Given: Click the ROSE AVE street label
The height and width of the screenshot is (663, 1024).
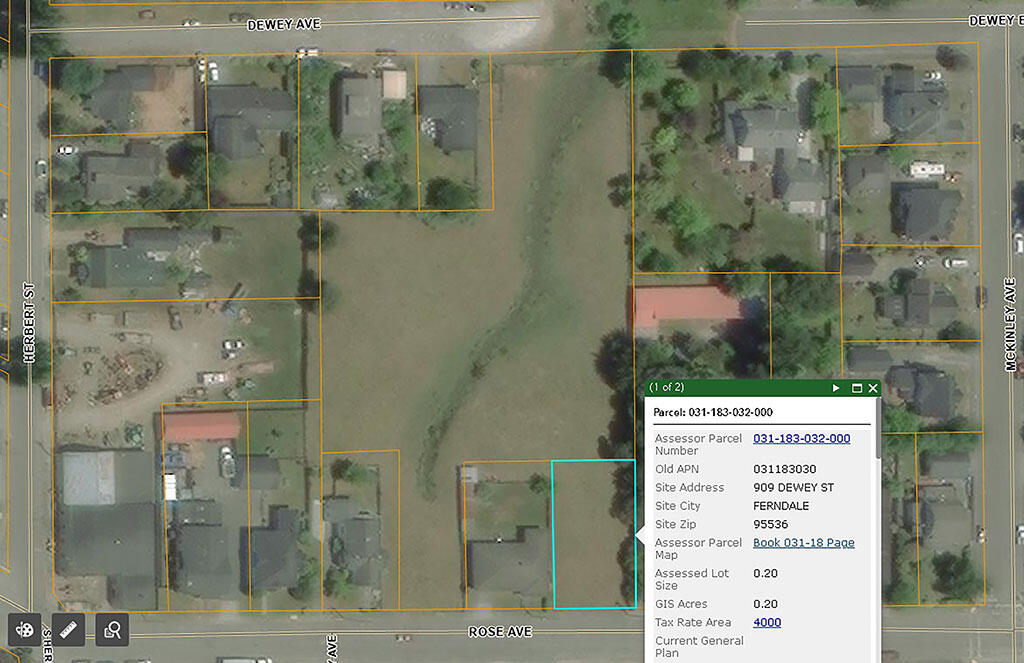Looking at the screenshot, I should [500, 632].
